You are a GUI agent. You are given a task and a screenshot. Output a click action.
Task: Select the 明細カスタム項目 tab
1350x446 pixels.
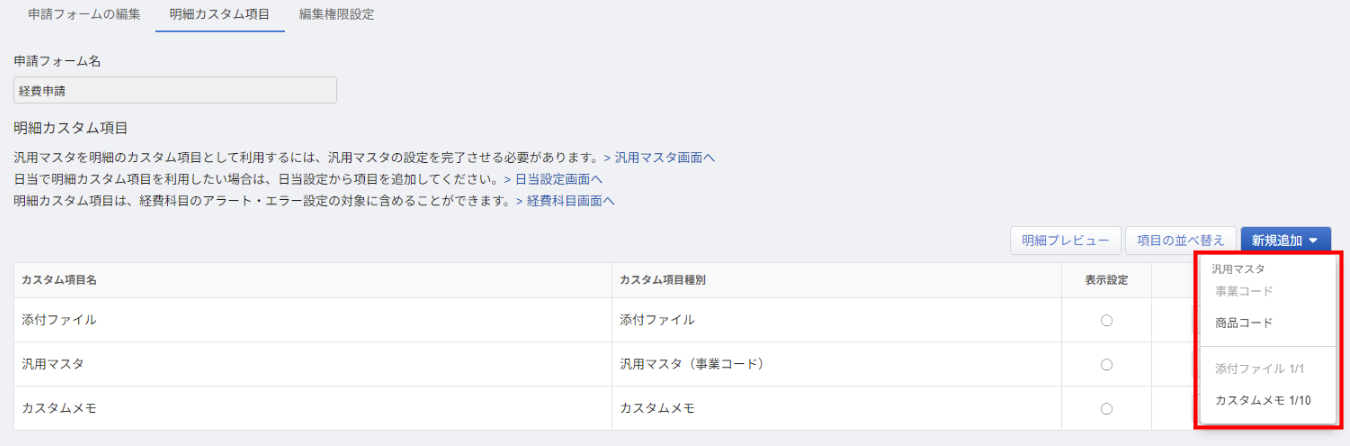220,15
